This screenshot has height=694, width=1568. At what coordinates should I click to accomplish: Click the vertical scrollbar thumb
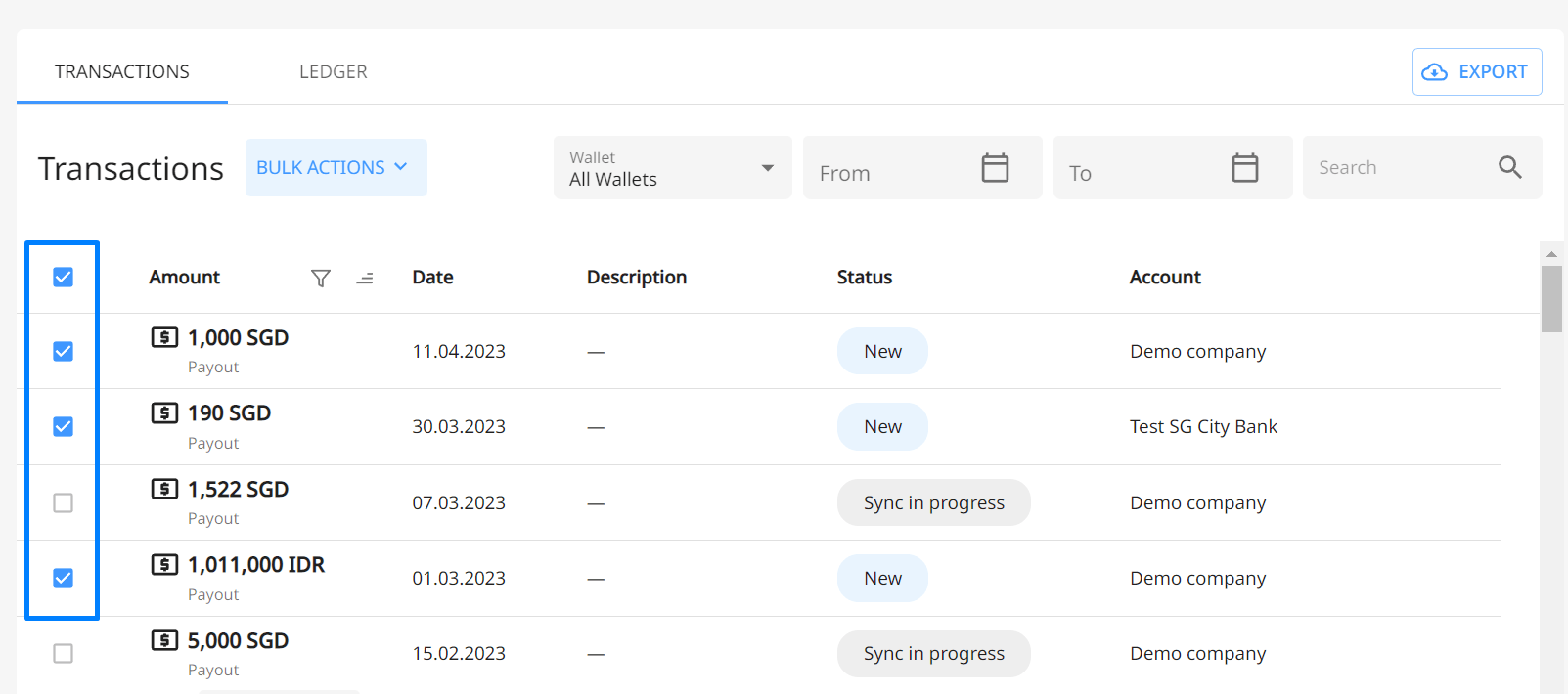(1551, 298)
